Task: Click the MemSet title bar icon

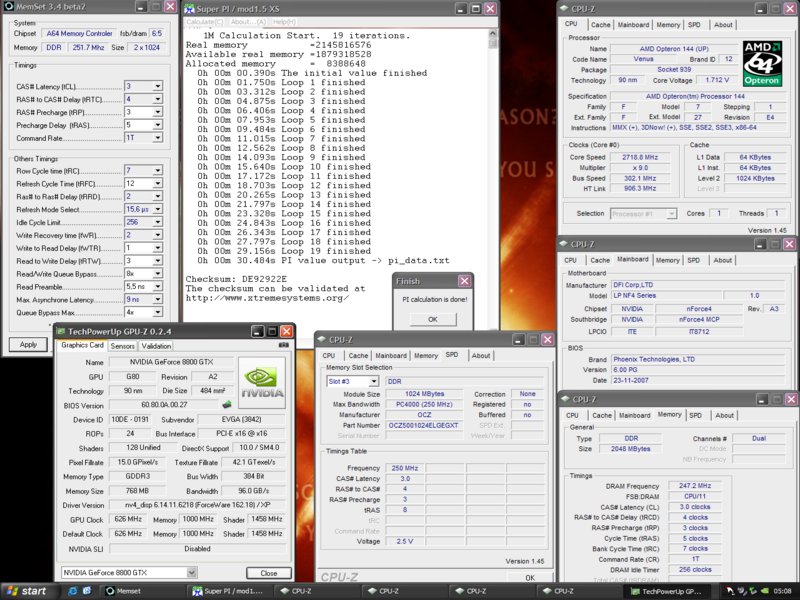Action: (8, 7)
